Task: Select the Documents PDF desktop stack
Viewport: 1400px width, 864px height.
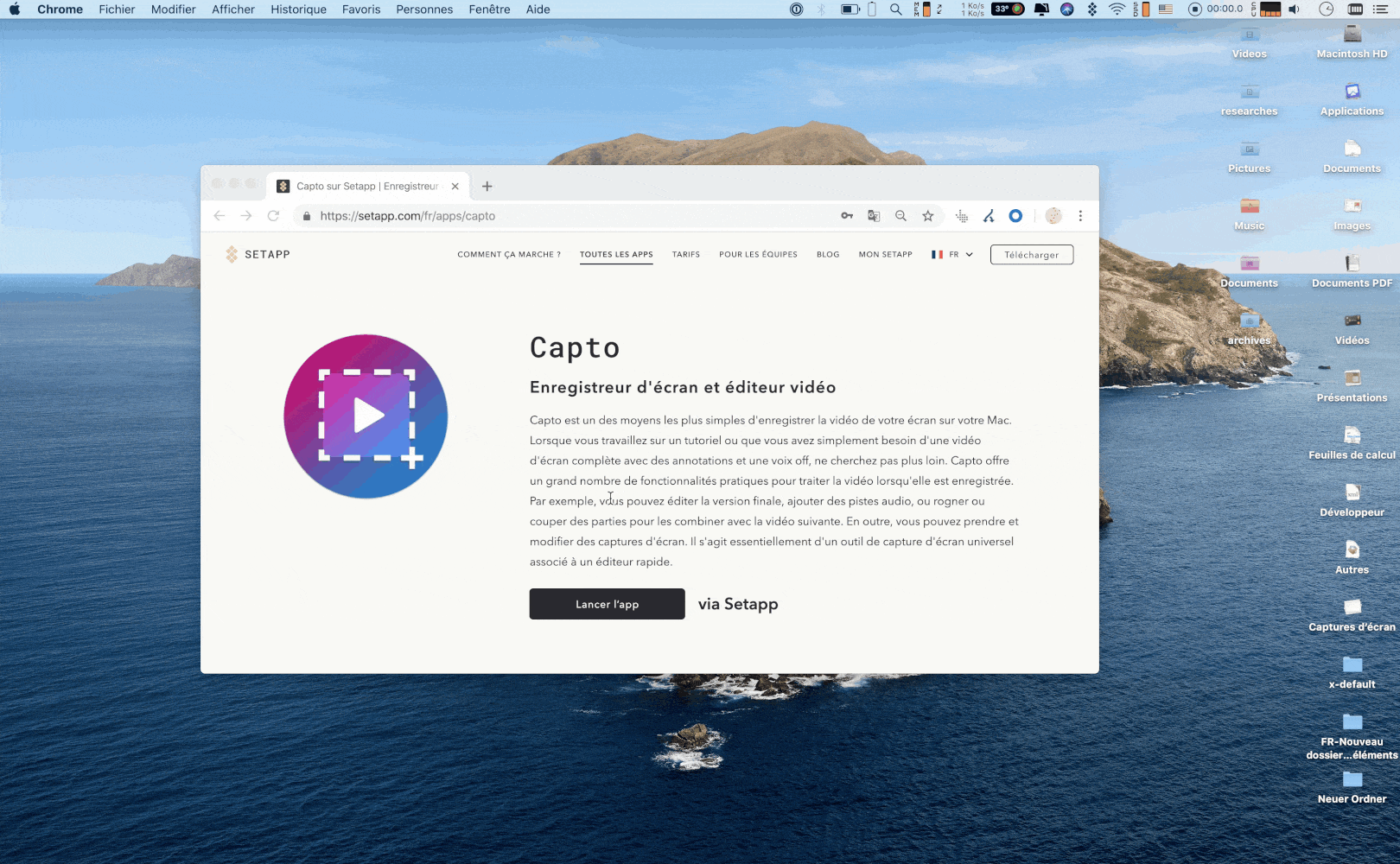Action: 1352,270
